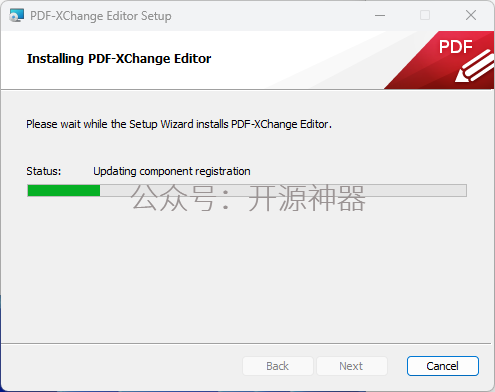This screenshot has width=495, height=392.
Task: Click the "Please wait while the Setup Wizard" message
Action: coord(179,124)
